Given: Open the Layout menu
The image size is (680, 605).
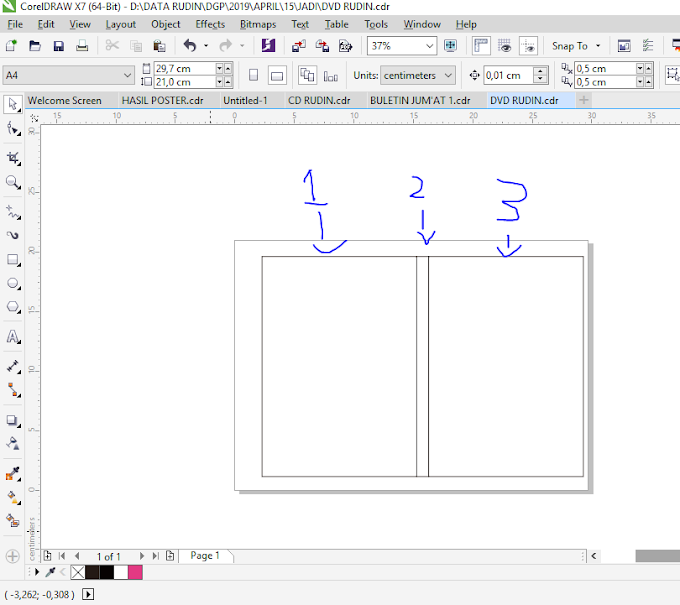Looking at the screenshot, I should 121,24.
